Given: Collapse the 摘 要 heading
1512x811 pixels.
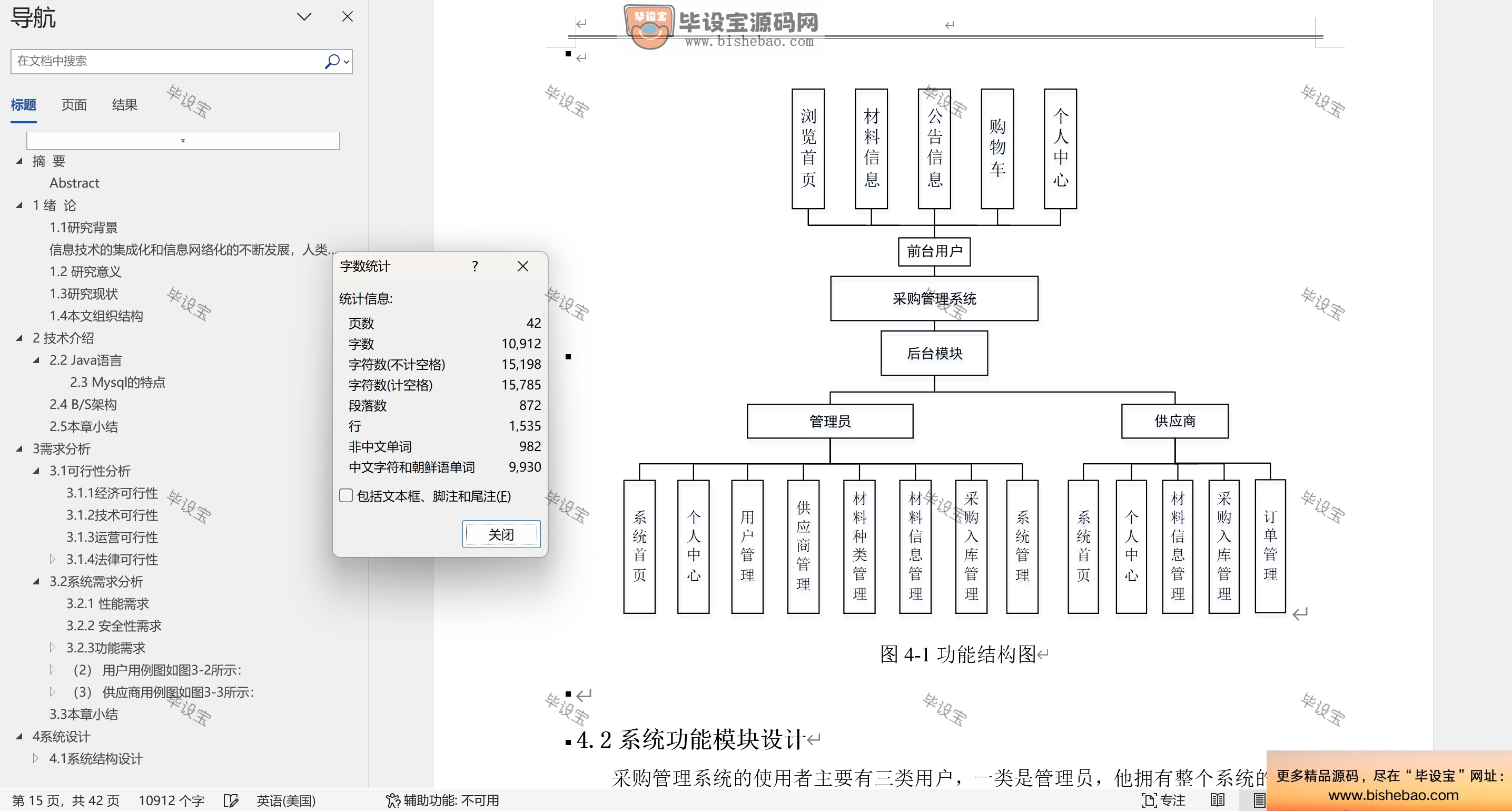Looking at the screenshot, I should pyautogui.click(x=19, y=161).
